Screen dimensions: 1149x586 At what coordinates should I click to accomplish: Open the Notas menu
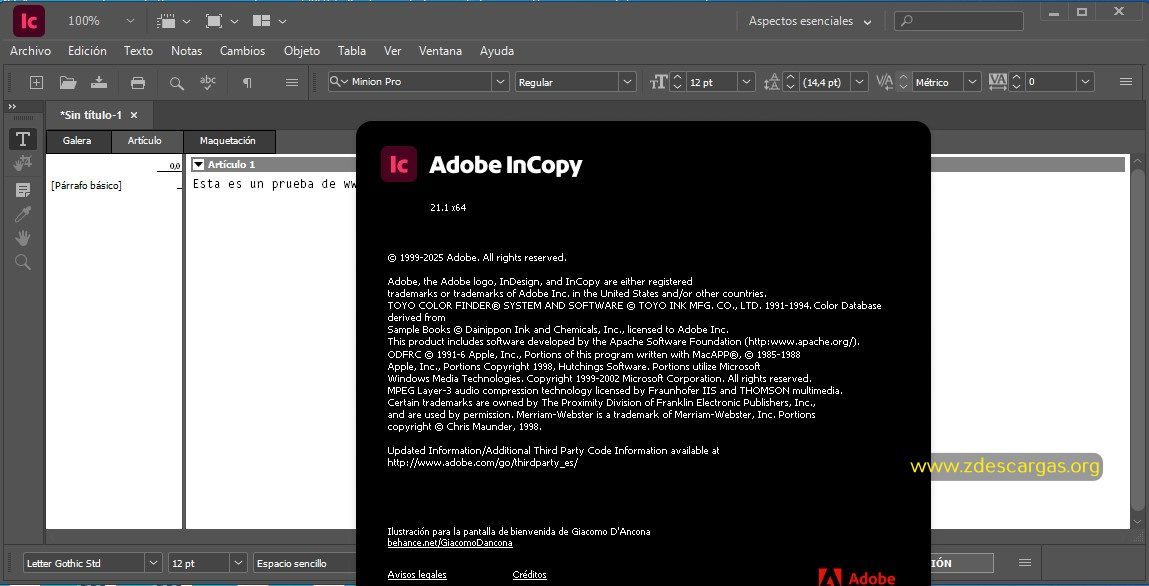click(x=186, y=51)
